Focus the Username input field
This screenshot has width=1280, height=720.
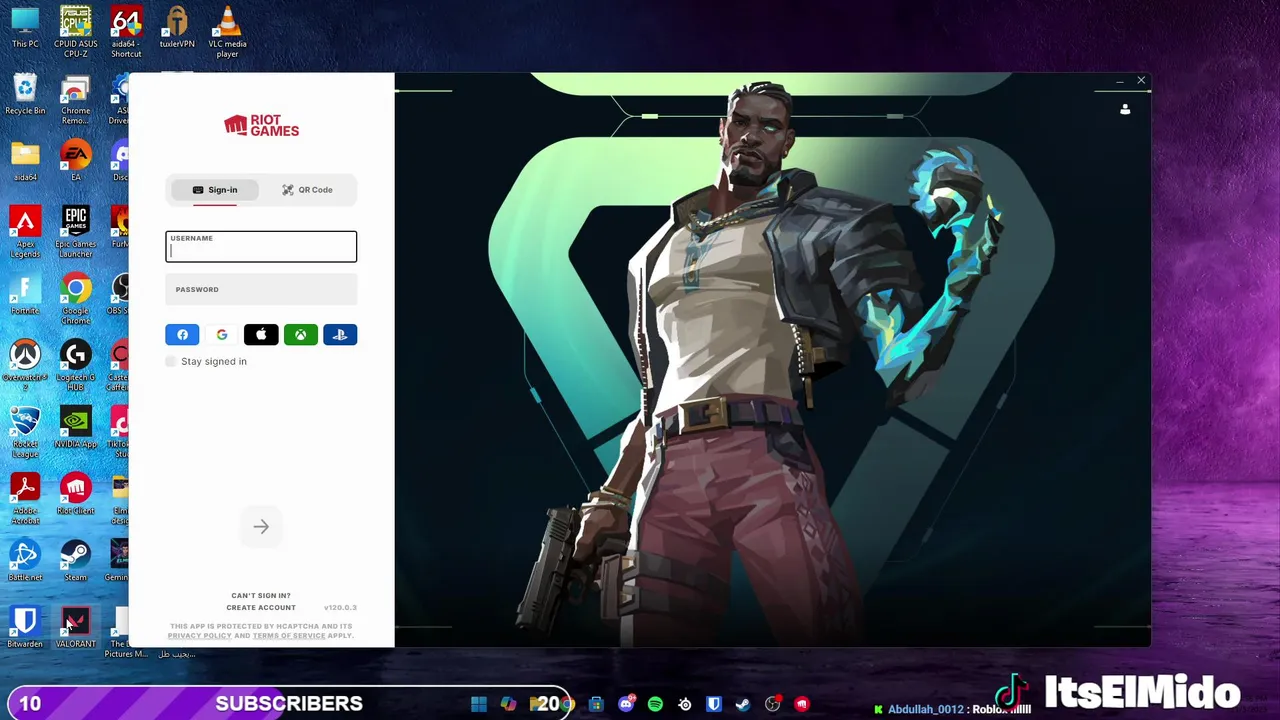pyautogui.click(x=261, y=246)
